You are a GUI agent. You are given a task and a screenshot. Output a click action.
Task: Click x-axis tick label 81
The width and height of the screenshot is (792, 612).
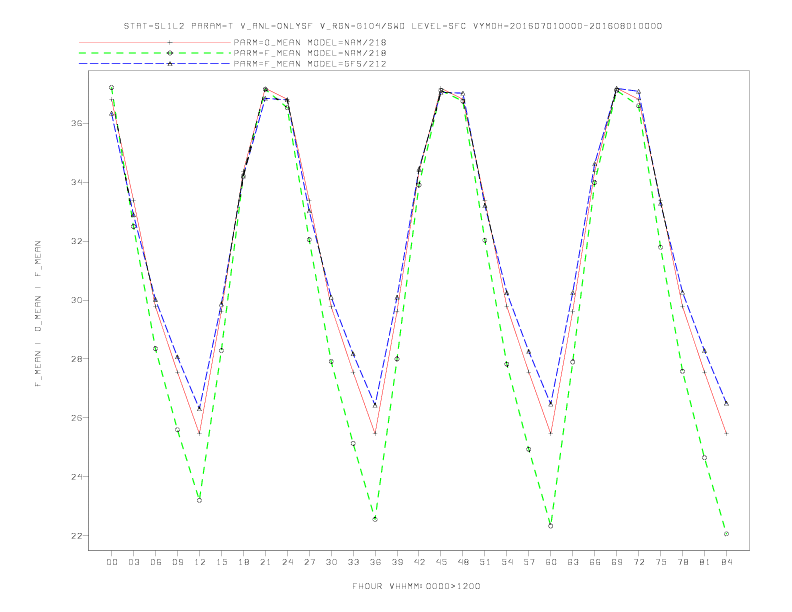(705, 562)
